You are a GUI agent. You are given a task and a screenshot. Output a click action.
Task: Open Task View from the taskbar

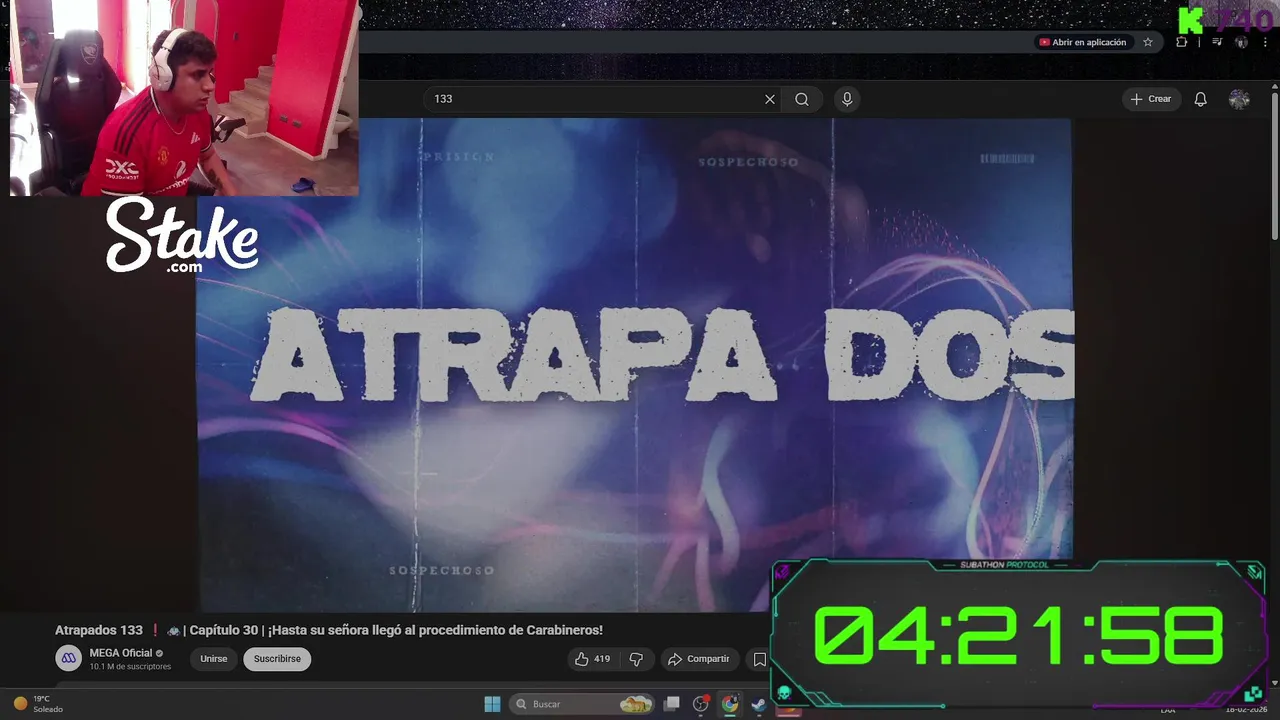pos(672,704)
